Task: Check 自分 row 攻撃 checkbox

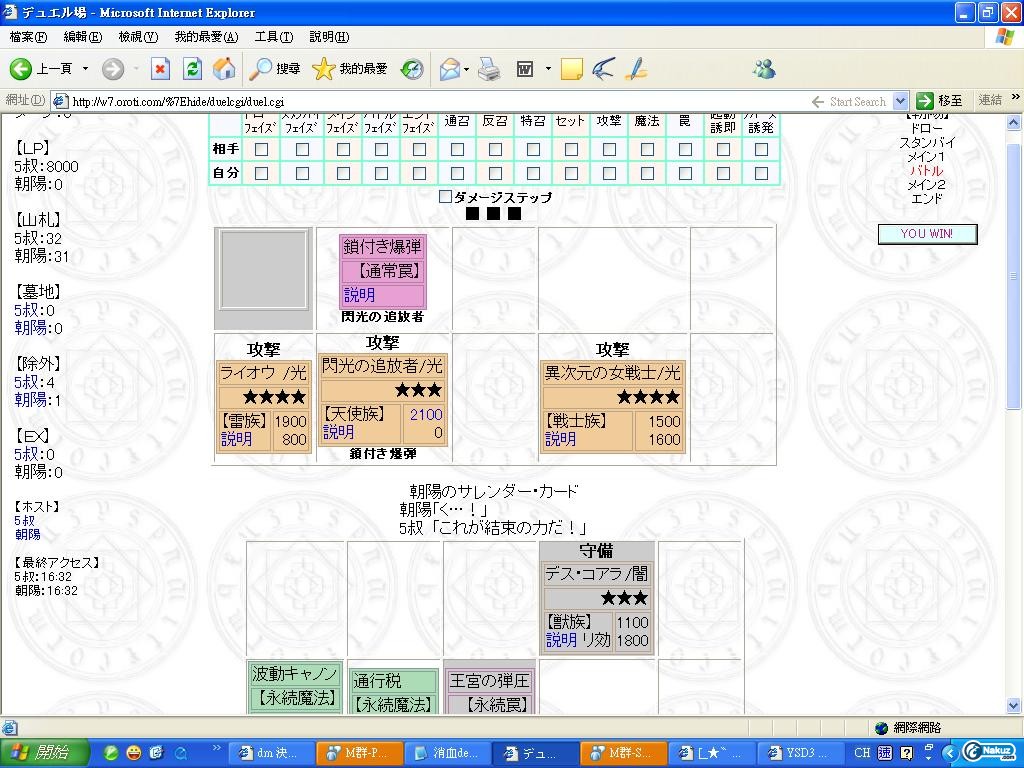Action: coord(609,173)
